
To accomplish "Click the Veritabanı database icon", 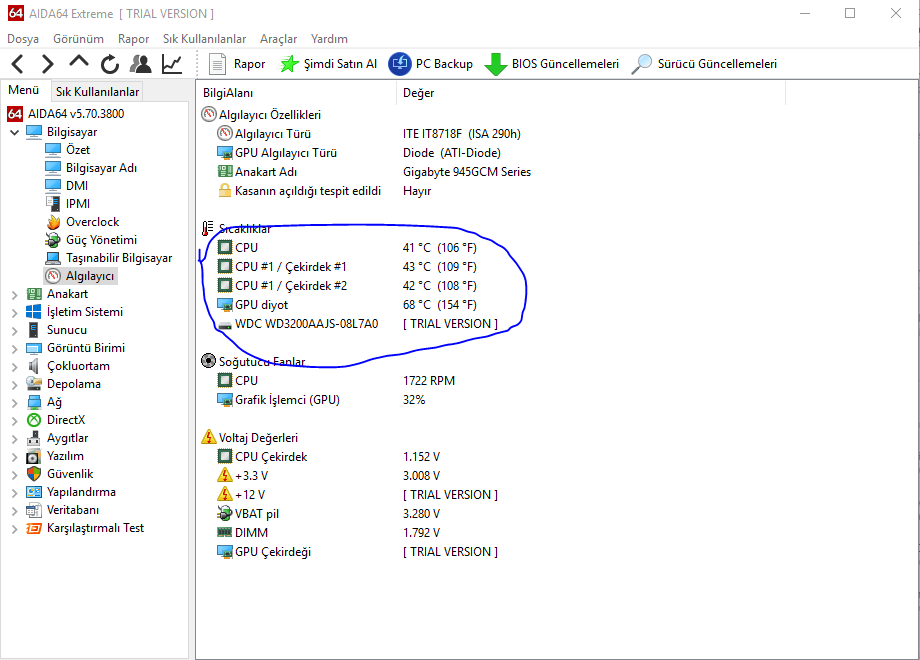I will pyautogui.click(x=34, y=510).
